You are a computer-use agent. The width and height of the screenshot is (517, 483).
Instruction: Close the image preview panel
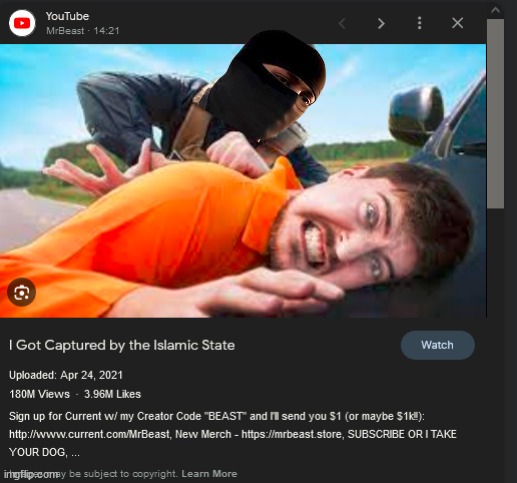coord(457,23)
